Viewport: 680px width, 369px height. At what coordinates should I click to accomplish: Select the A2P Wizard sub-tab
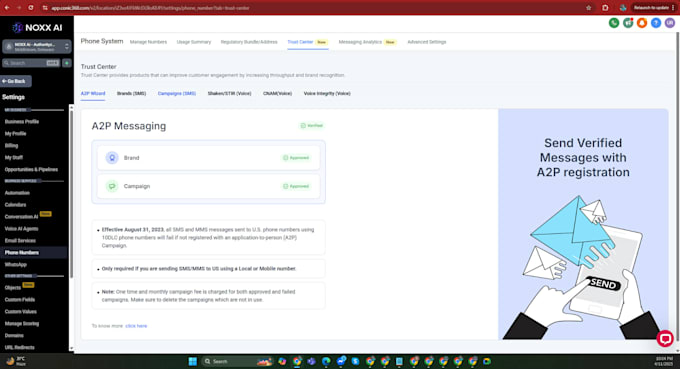[93, 94]
